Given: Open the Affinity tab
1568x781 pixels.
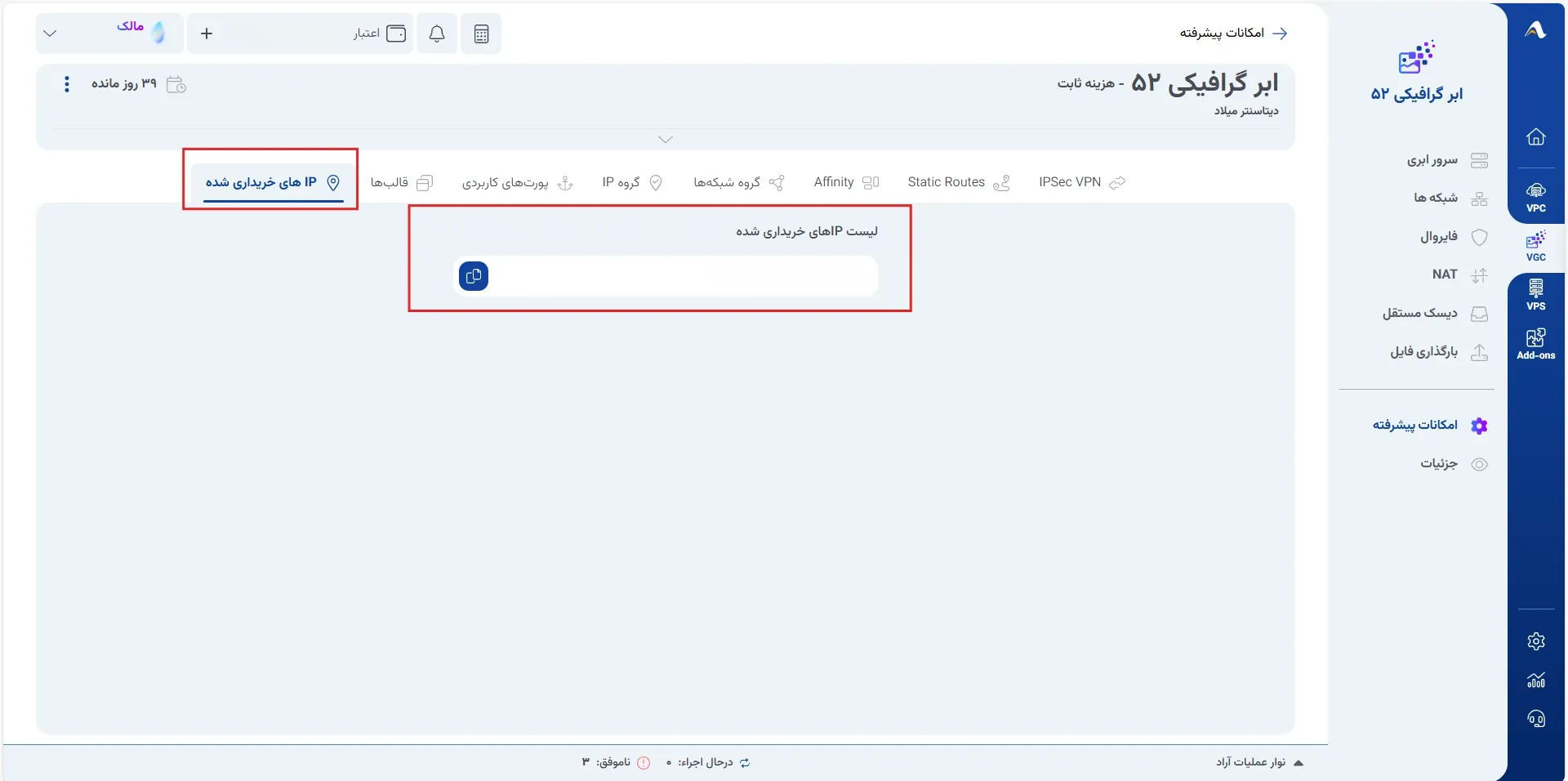Looking at the screenshot, I should 846,182.
